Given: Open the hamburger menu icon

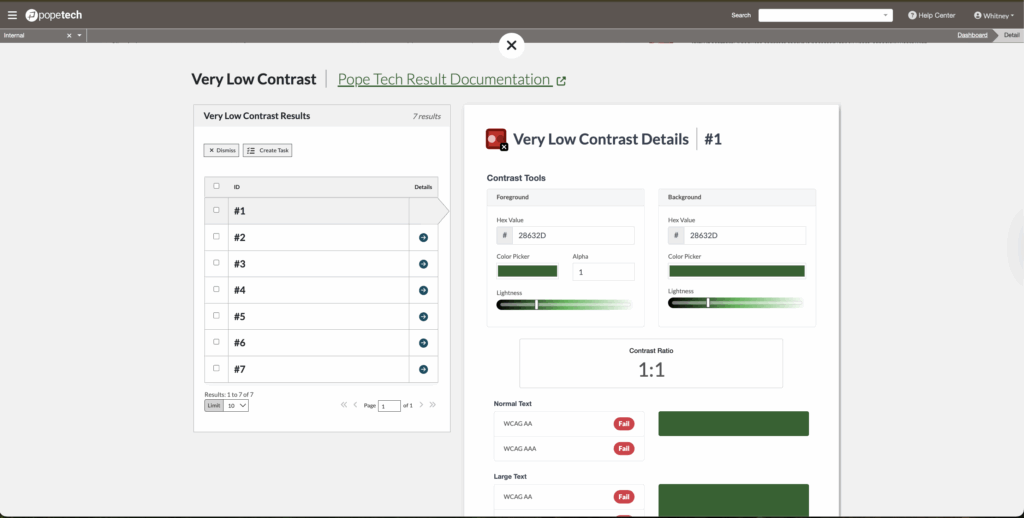Looking at the screenshot, I should [x=12, y=15].
